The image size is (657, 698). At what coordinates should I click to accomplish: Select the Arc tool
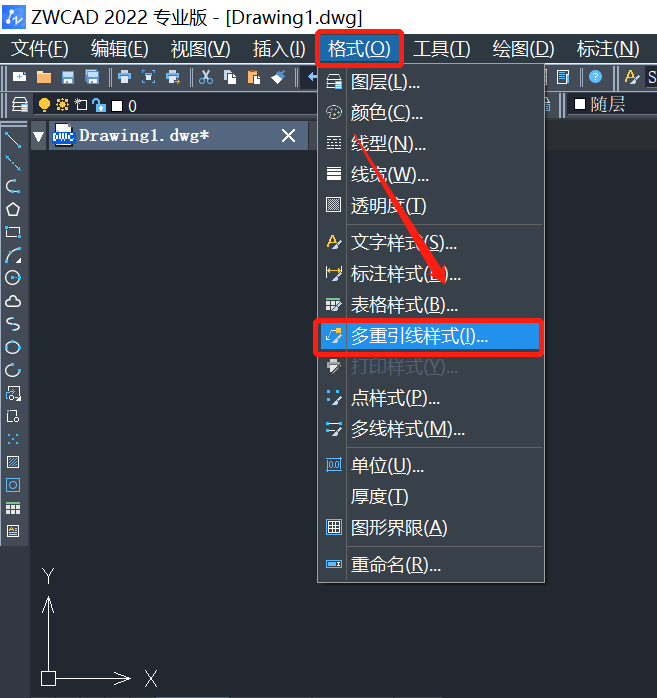coord(13,255)
